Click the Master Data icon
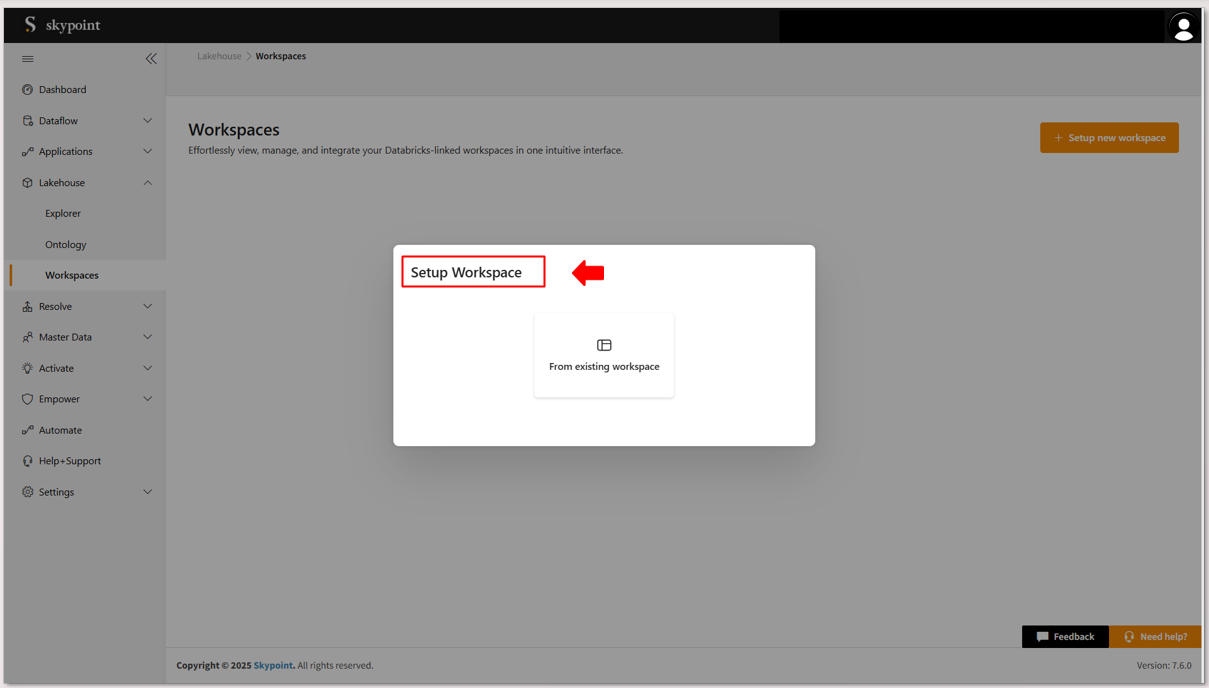 (x=28, y=338)
